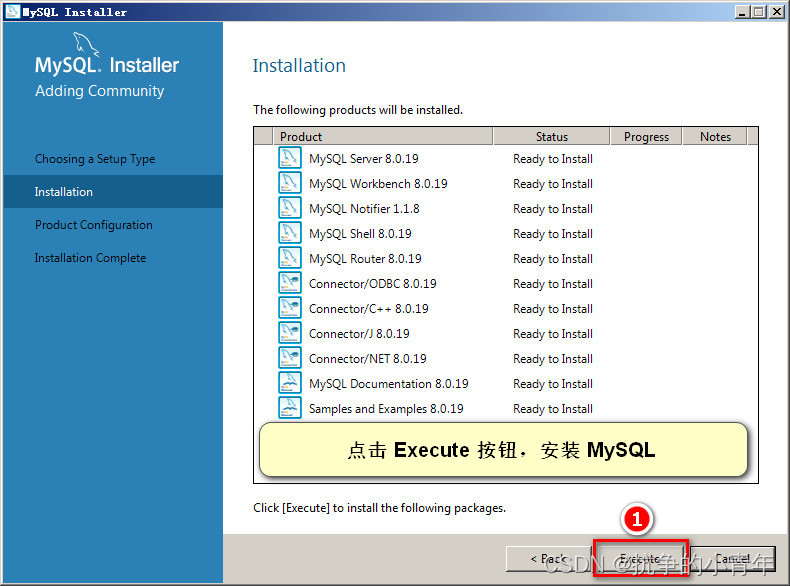Click Ready to Install status for Connector/J
The width and height of the screenshot is (790, 586).
click(x=553, y=334)
